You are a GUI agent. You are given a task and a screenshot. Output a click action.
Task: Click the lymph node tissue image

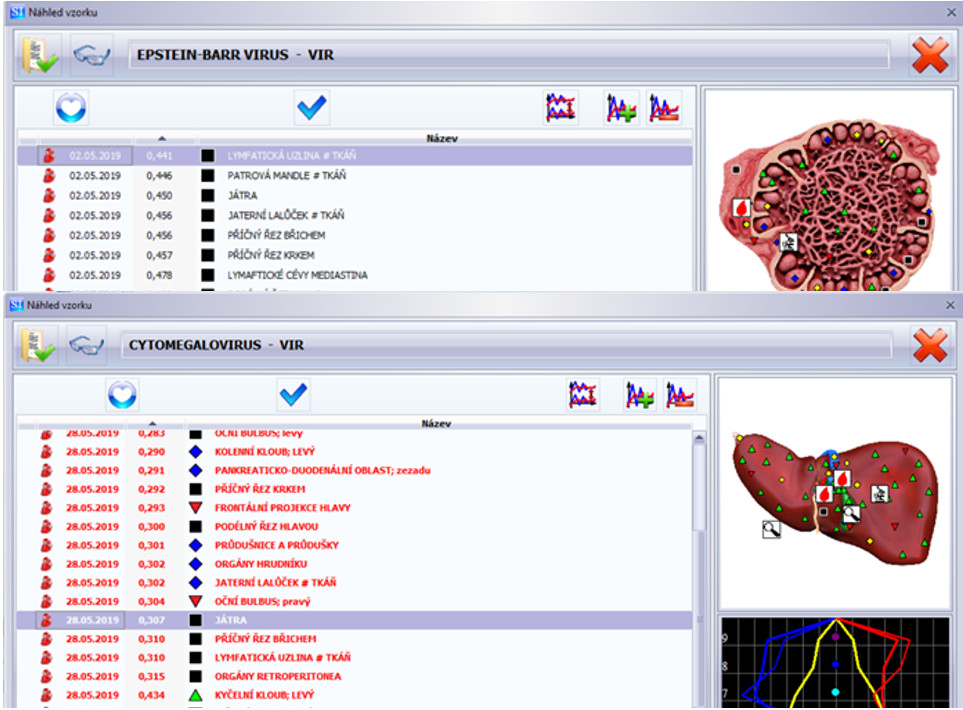coord(828,205)
